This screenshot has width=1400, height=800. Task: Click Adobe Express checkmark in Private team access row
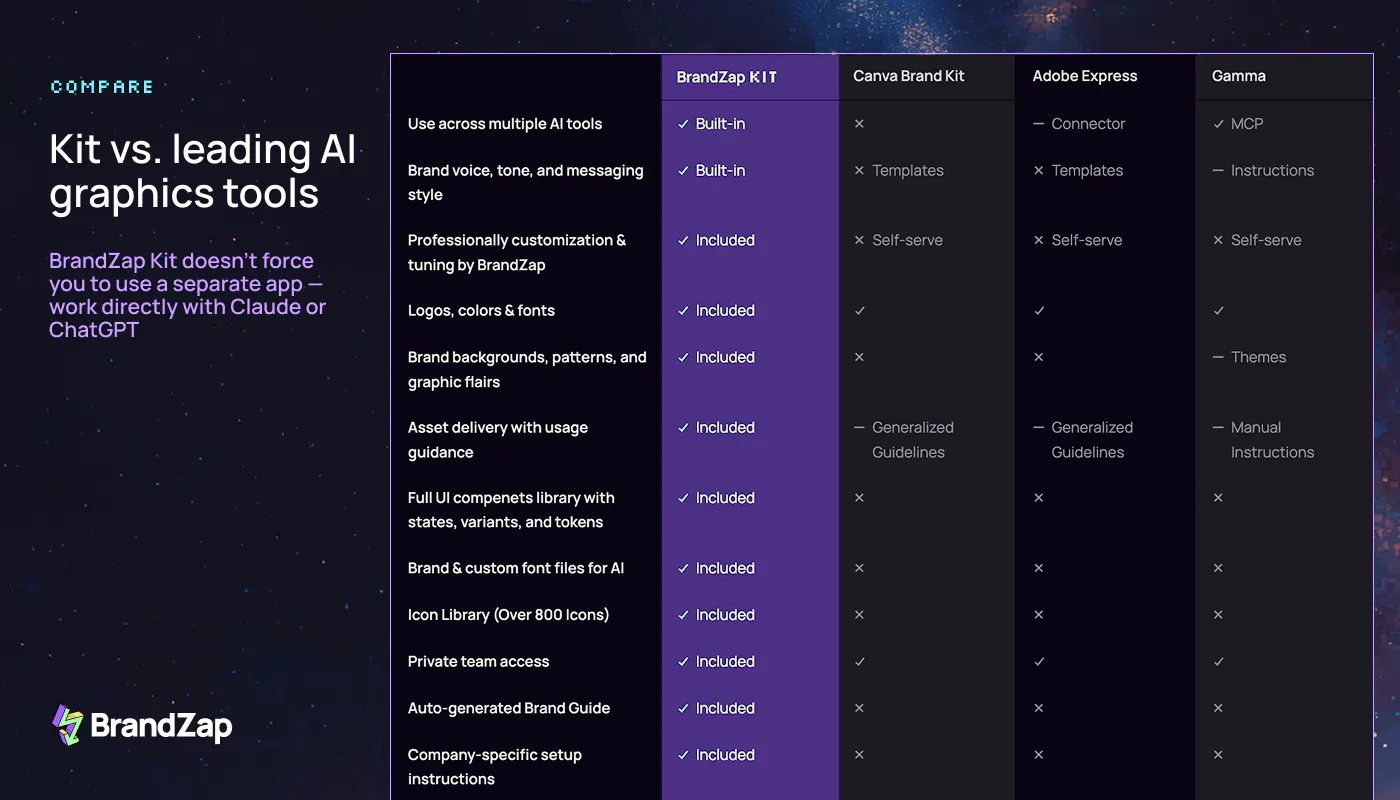pyautogui.click(x=1039, y=662)
